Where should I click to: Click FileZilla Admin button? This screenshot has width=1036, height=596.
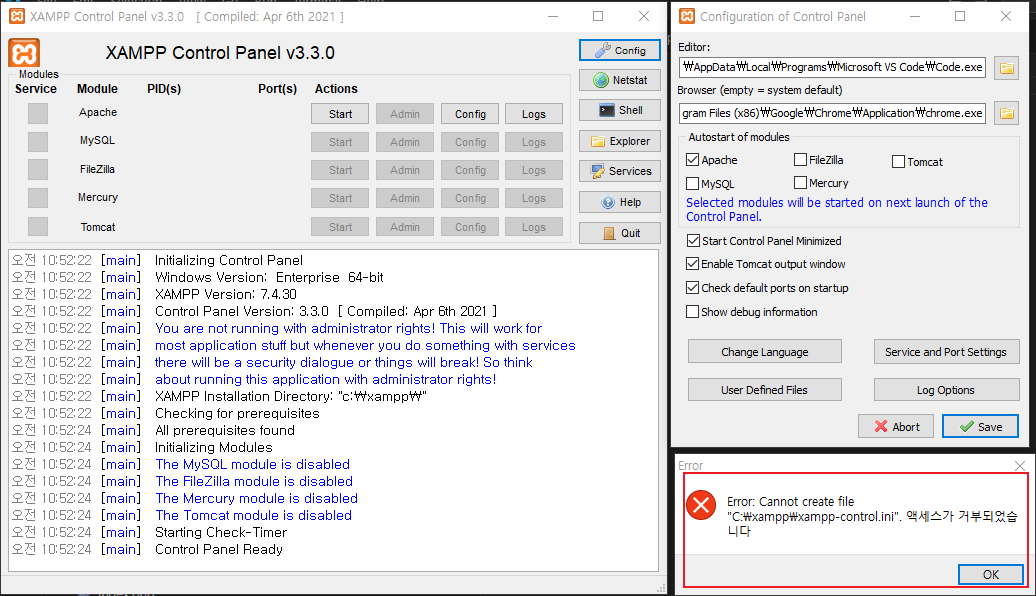click(x=405, y=170)
